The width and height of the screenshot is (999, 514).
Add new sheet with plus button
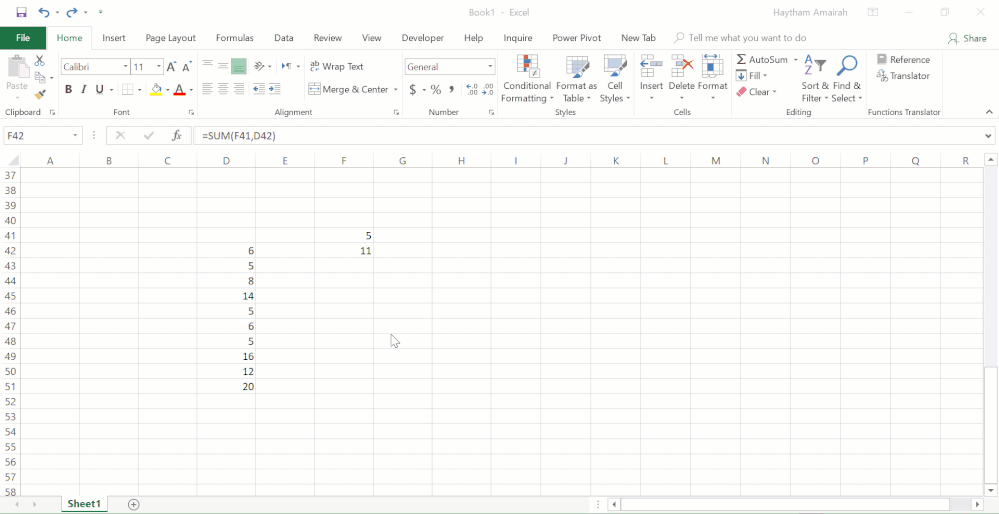tap(133, 504)
